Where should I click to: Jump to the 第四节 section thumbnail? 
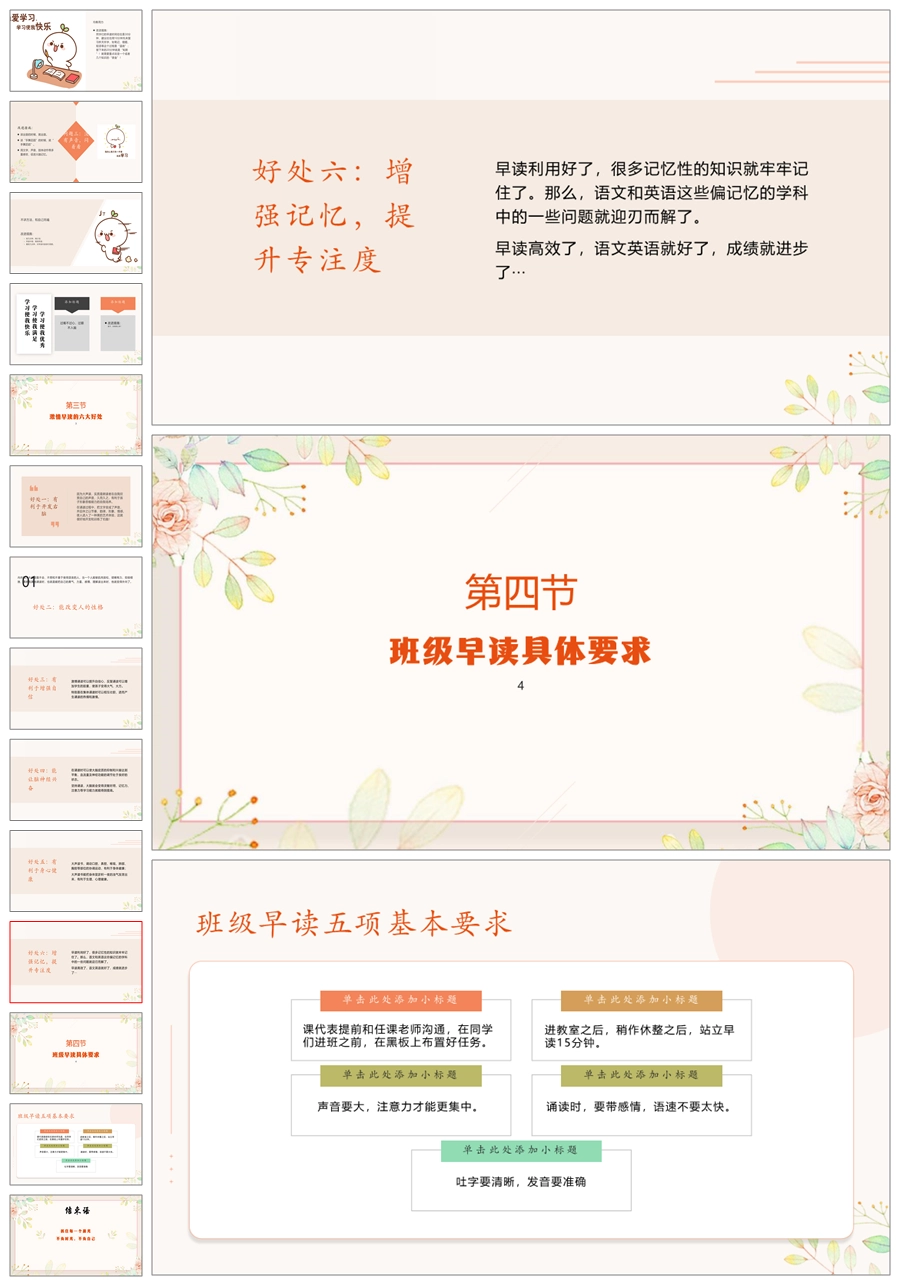[x=76, y=1053]
